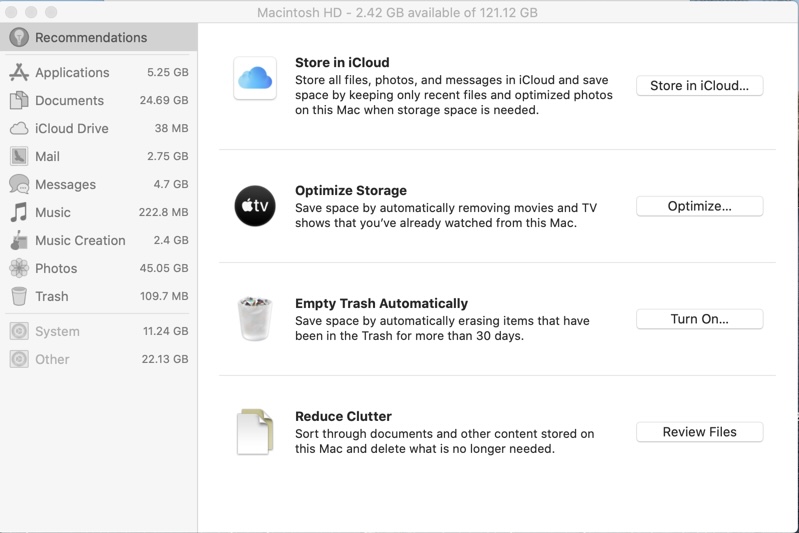Image resolution: width=799 pixels, height=533 pixels.
Task: Click the Music Creation guitar icon
Action: tap(19, 241)
